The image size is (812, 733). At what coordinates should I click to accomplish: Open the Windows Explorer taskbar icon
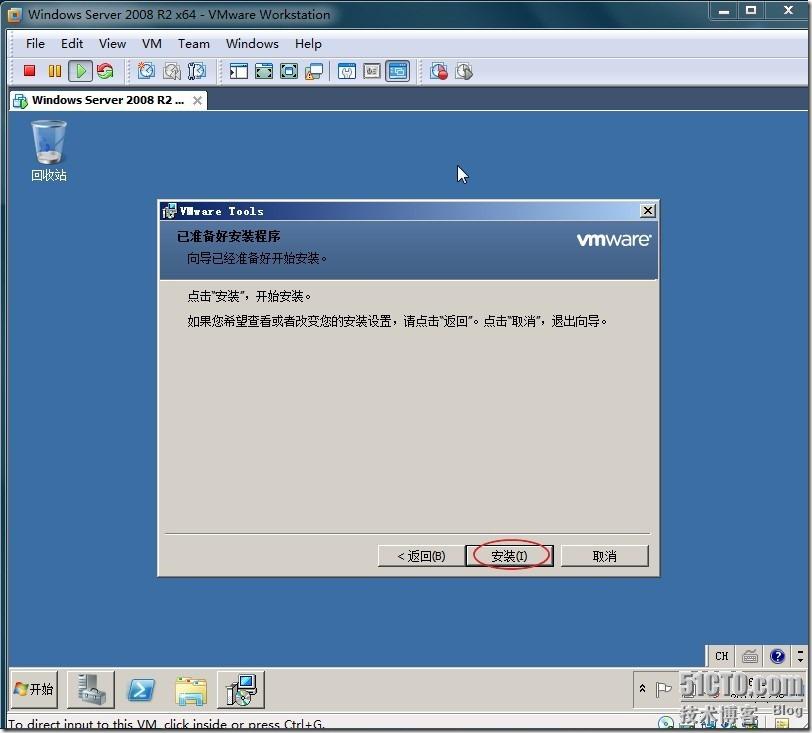[x=191, y=691]
